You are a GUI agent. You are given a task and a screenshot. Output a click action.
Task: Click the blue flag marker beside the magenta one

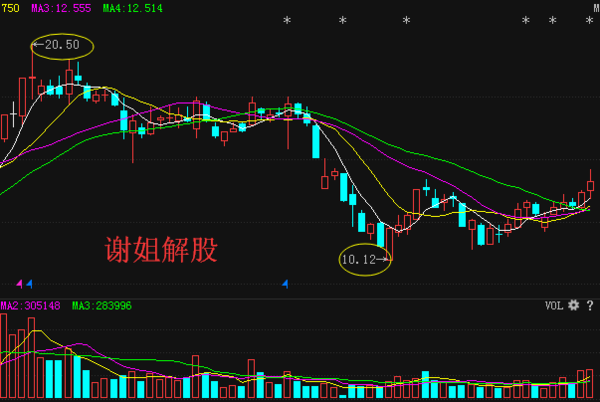(x=29, y=284)
